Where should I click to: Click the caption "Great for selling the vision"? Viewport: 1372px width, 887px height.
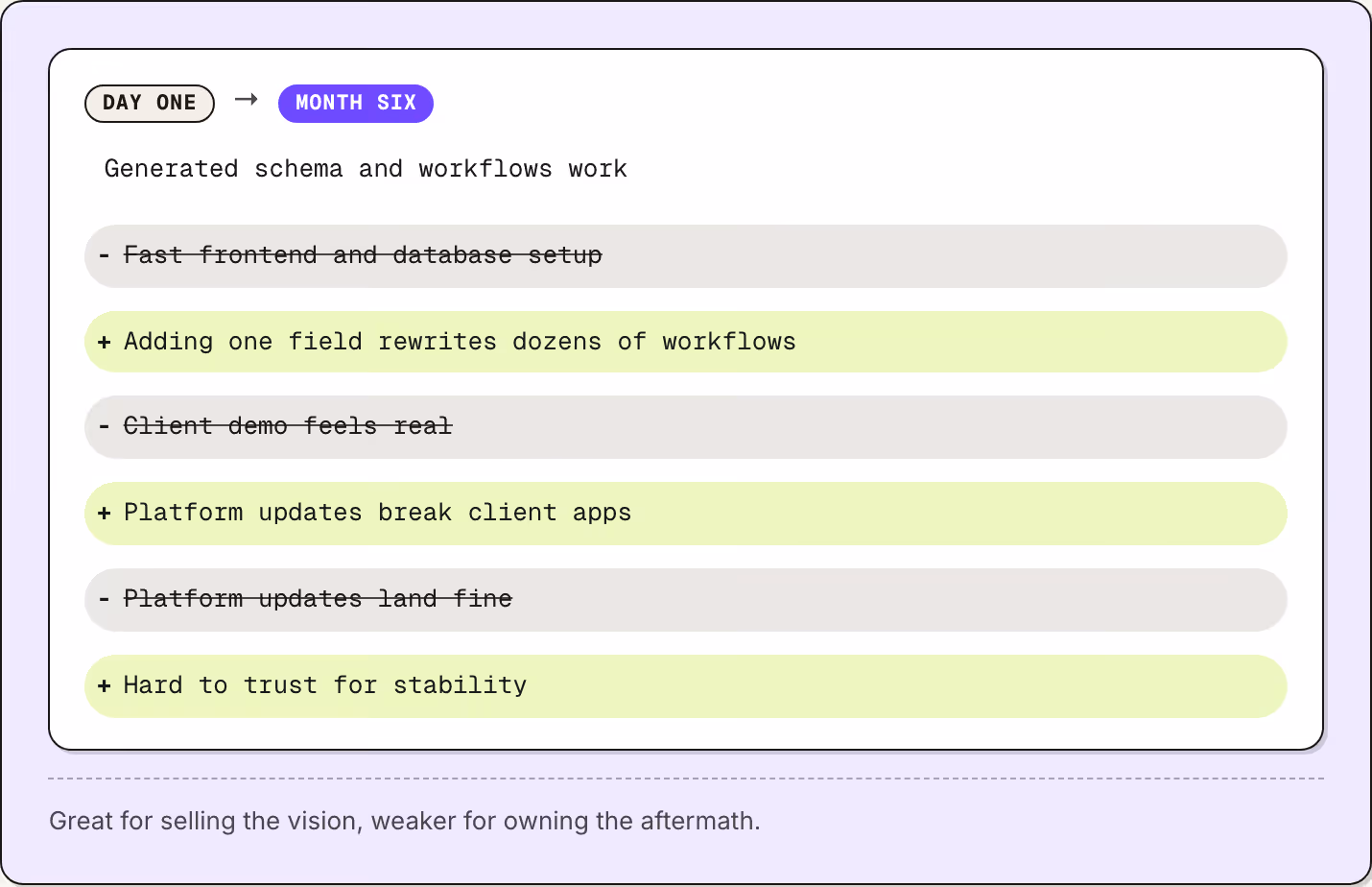pos(205,822)
